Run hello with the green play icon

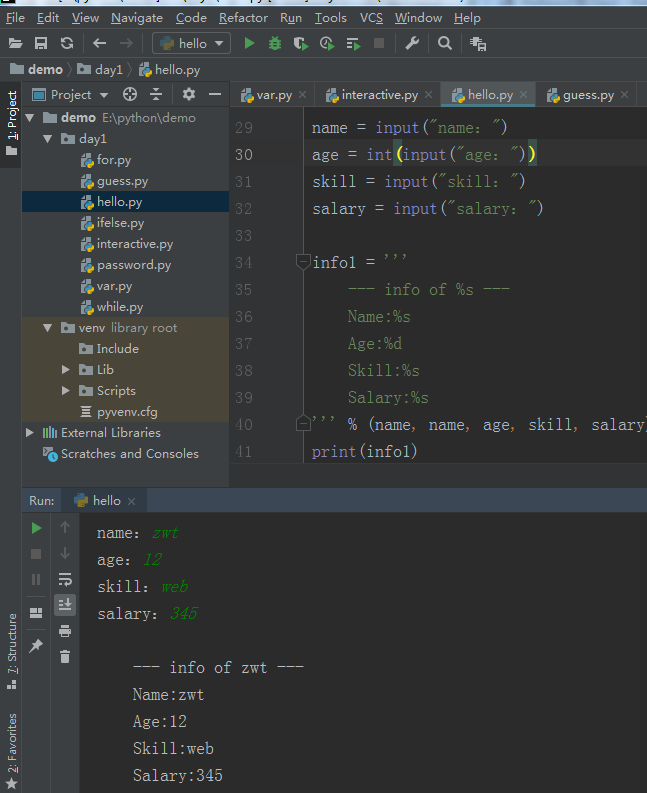pyautogui.click(x=249, y=43)
